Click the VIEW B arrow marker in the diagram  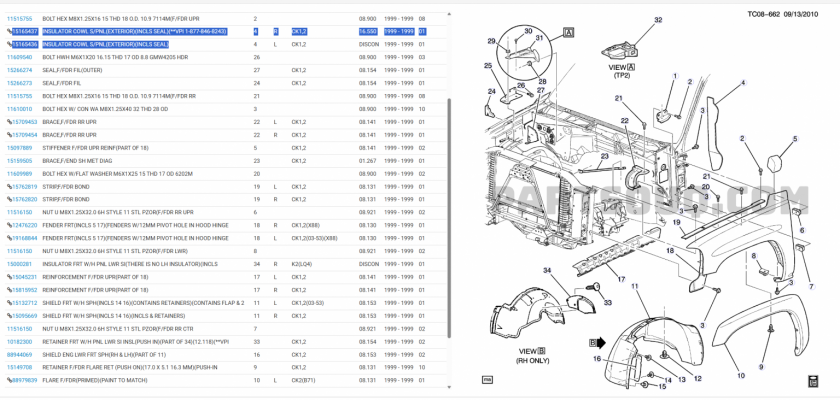tap(597, 342)
